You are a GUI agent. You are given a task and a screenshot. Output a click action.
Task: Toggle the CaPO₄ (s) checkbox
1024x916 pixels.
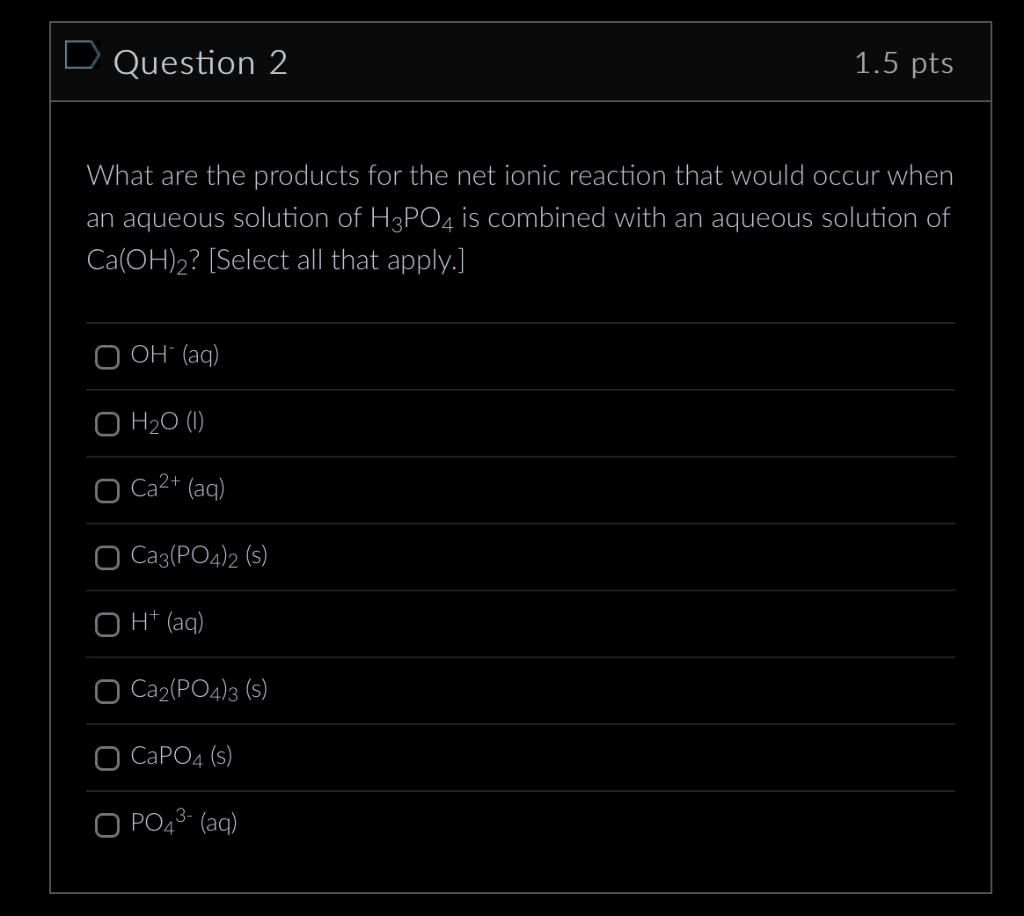pos(107,759)
